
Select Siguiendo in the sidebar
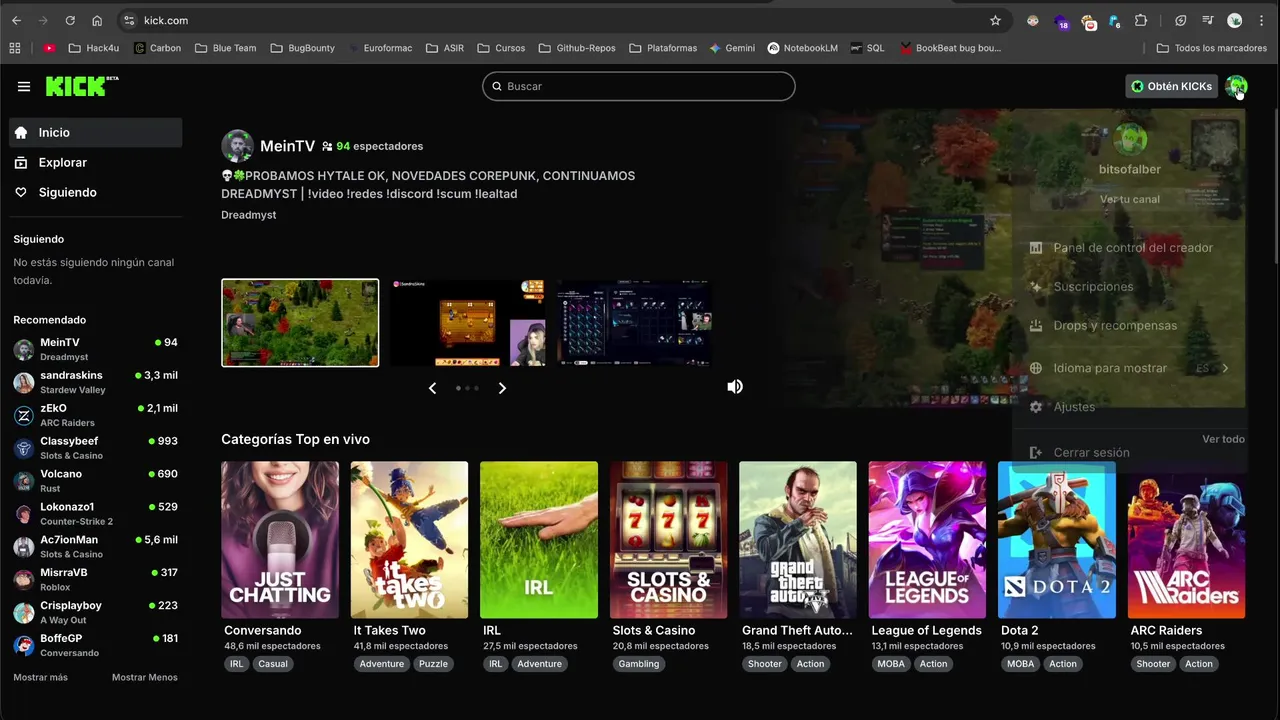click(96, 192)
